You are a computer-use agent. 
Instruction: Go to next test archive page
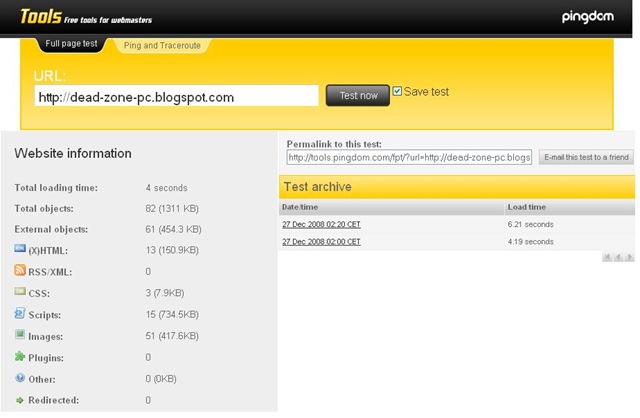pos(629,257)
